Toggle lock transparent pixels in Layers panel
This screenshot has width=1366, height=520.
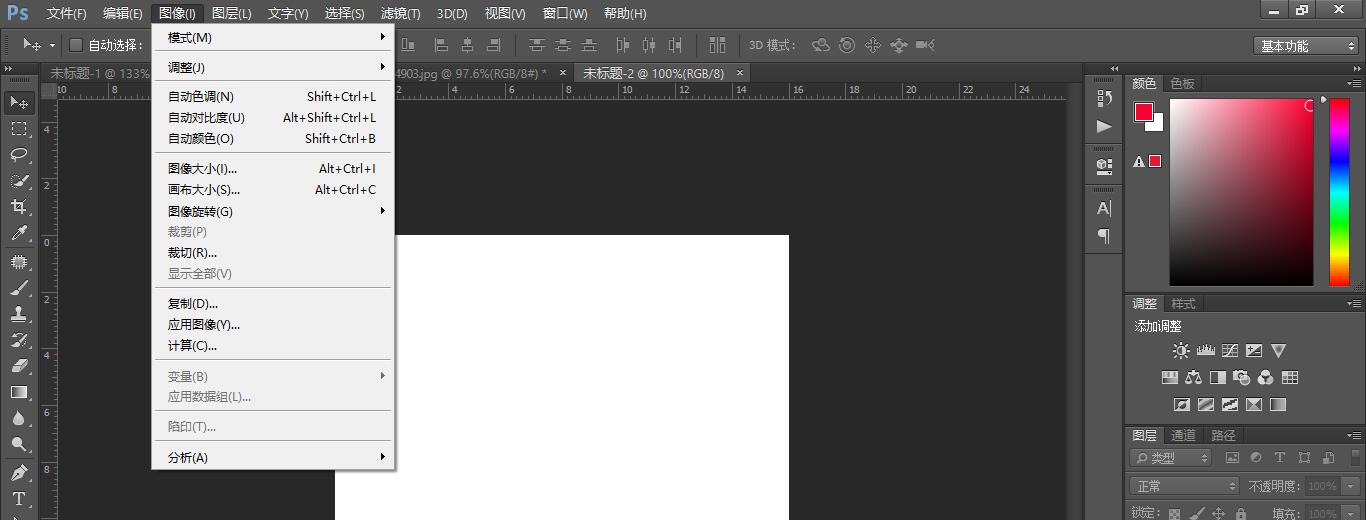click(x=1174, y=513)
